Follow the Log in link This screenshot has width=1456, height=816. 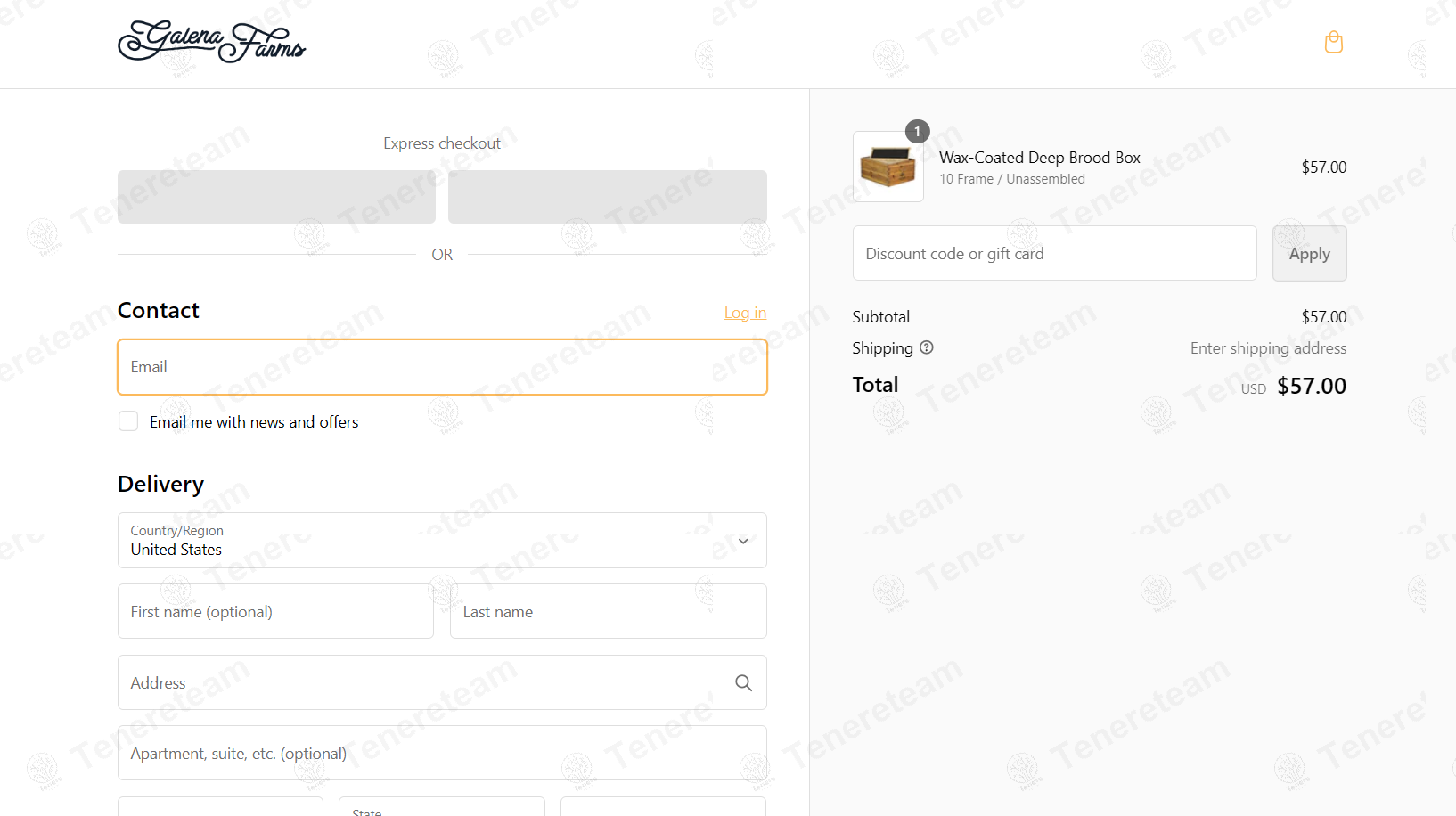pos(745,313)
